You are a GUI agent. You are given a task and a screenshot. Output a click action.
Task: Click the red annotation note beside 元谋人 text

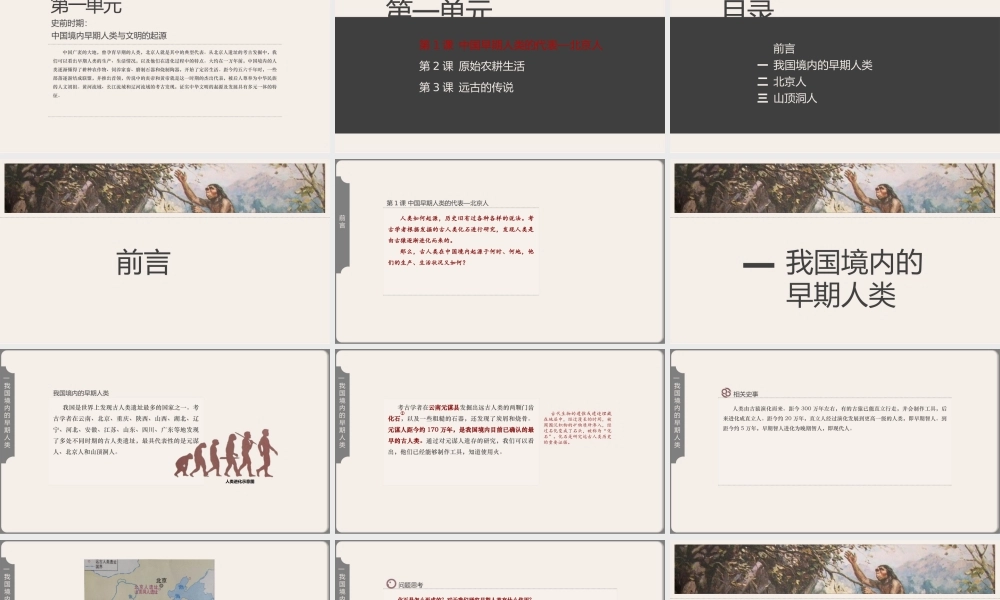click(578, 427)
